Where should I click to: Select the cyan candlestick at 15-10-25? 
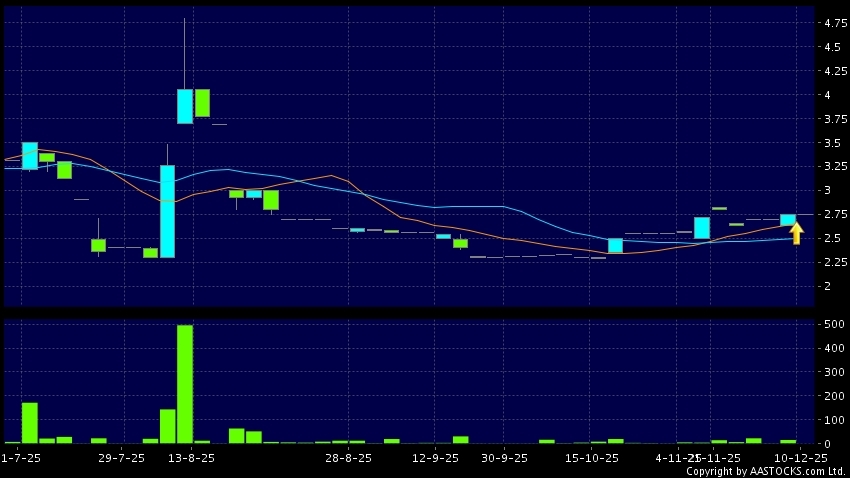[x=615, y=245]
